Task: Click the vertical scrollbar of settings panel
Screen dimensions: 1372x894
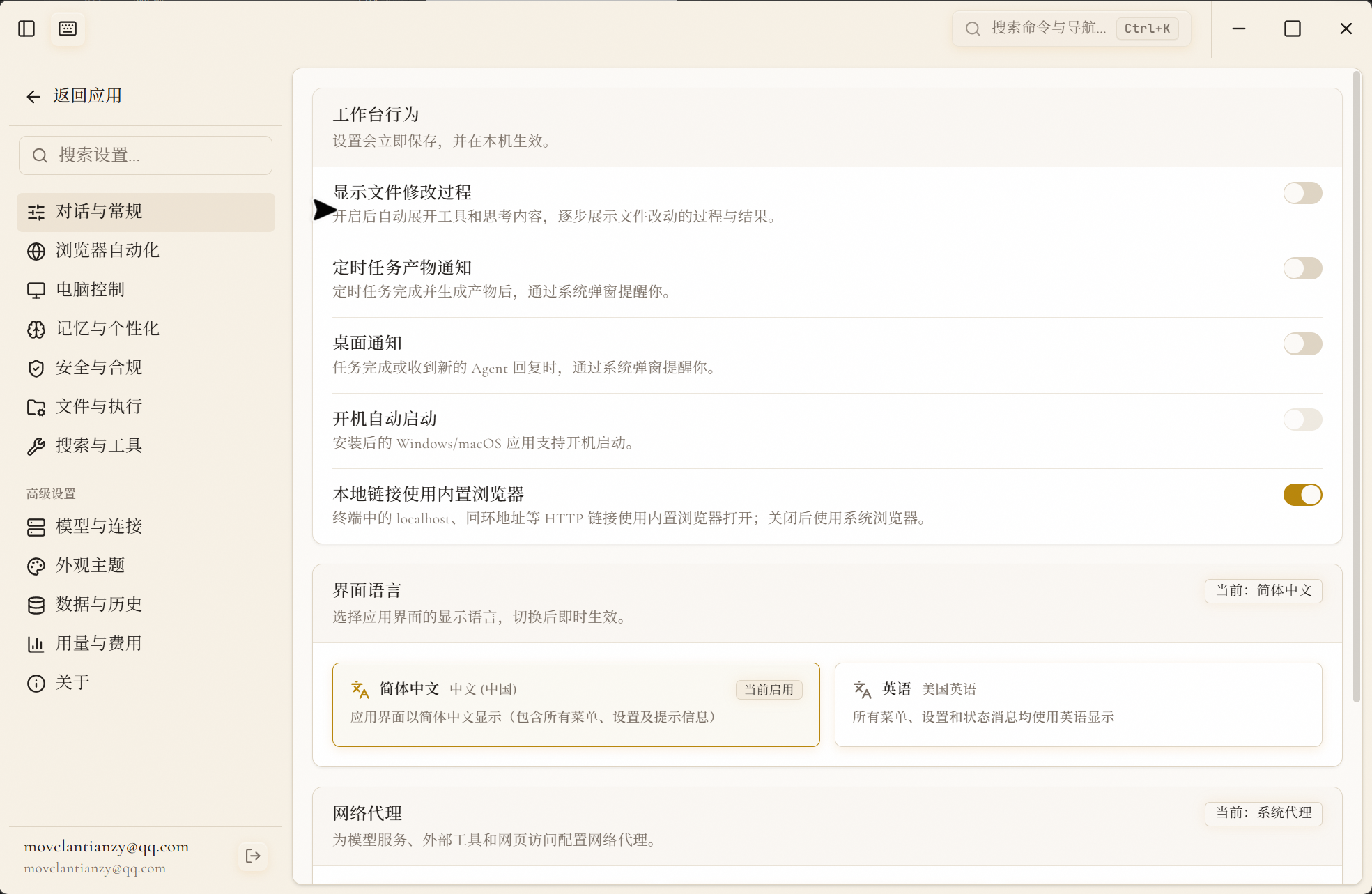Action: (1357, 387)
